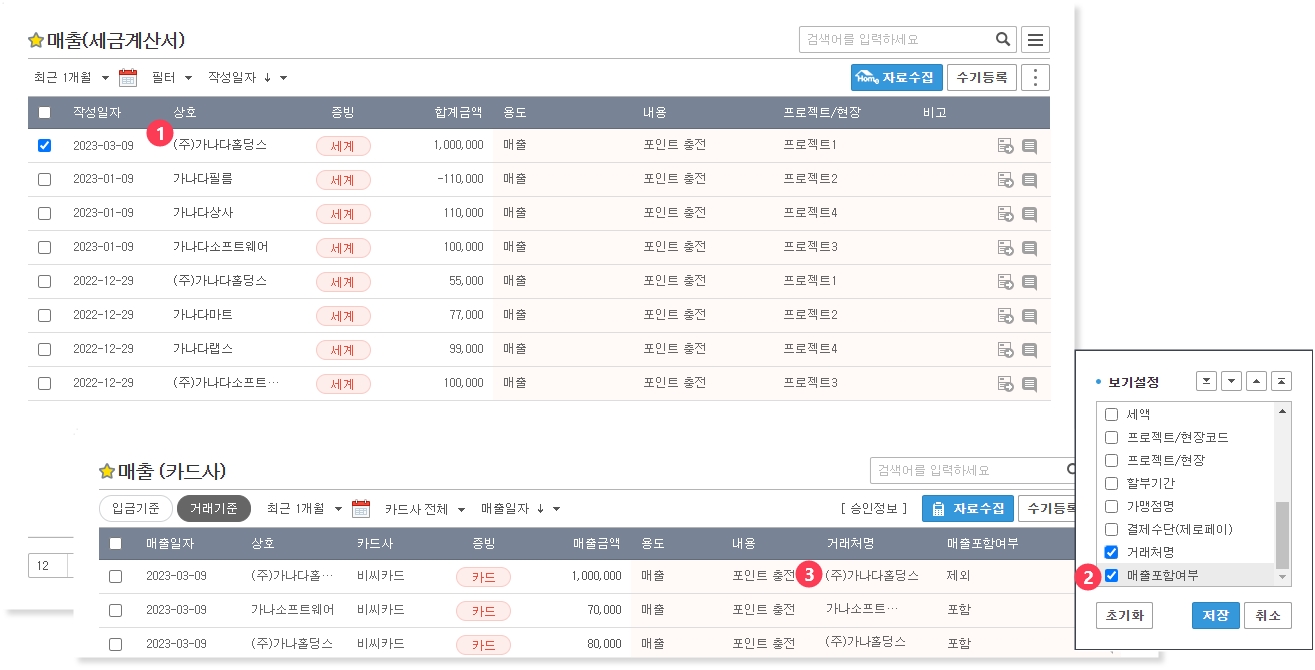Open the three-dot more options button
Image resolution: width=1315 pixels, height=670 pixels.
tap(1035, 78)
